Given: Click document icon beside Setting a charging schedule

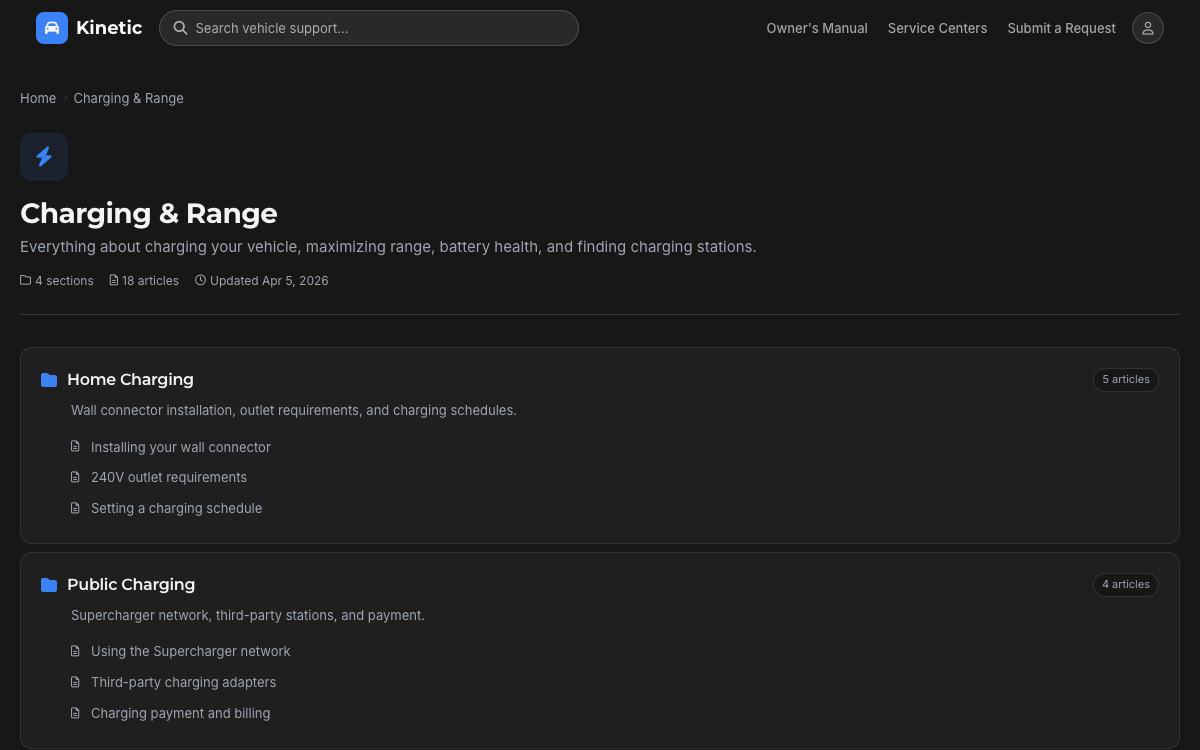Looking at the screenshot, I should tap(75, 508).
